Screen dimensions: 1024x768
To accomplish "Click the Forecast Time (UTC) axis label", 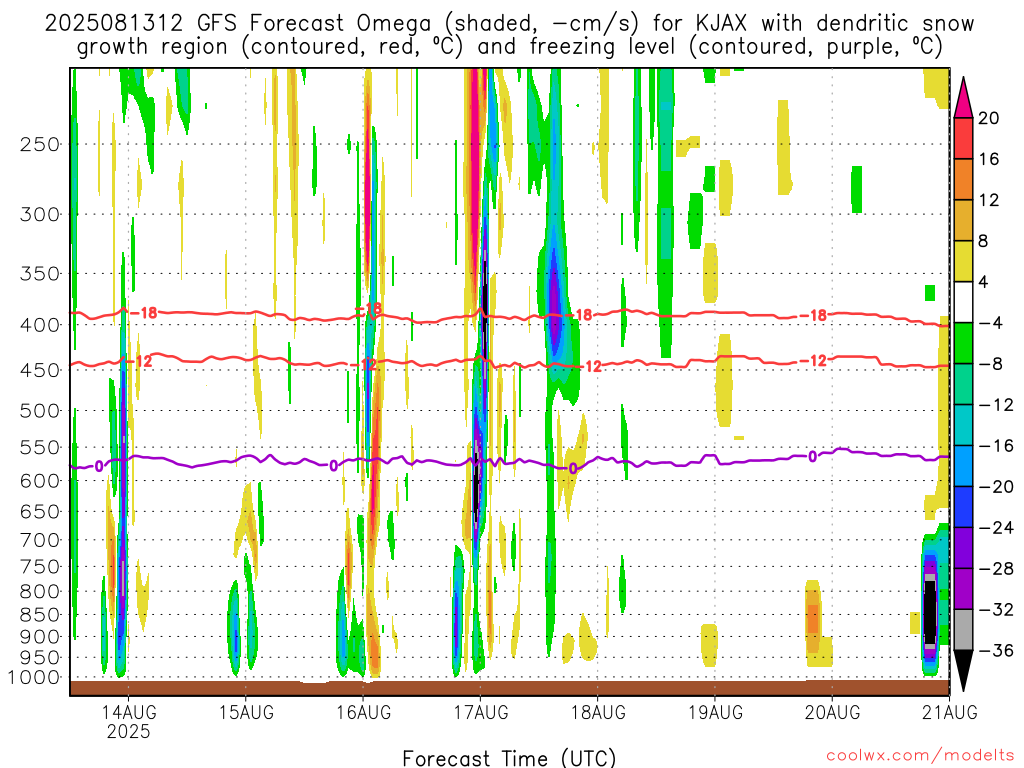I will point(509,758).
